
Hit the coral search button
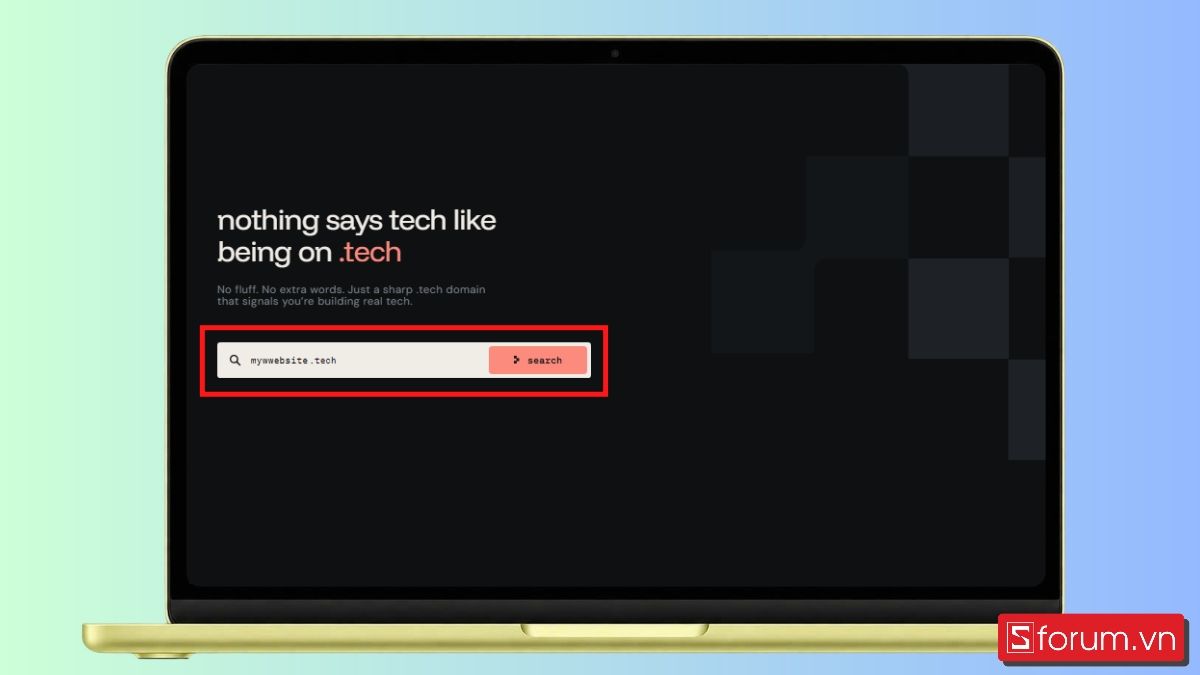pyautogui.click(x=538, y=360)
